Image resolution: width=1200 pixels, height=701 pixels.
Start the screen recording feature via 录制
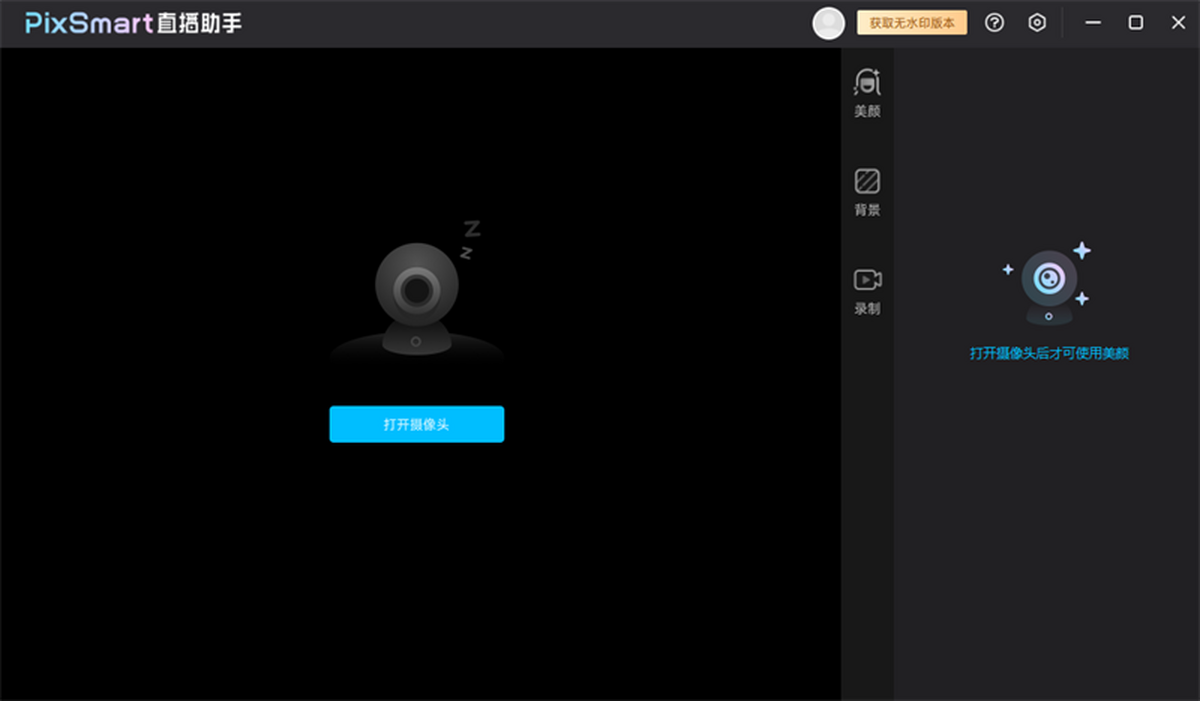[866, 291]
